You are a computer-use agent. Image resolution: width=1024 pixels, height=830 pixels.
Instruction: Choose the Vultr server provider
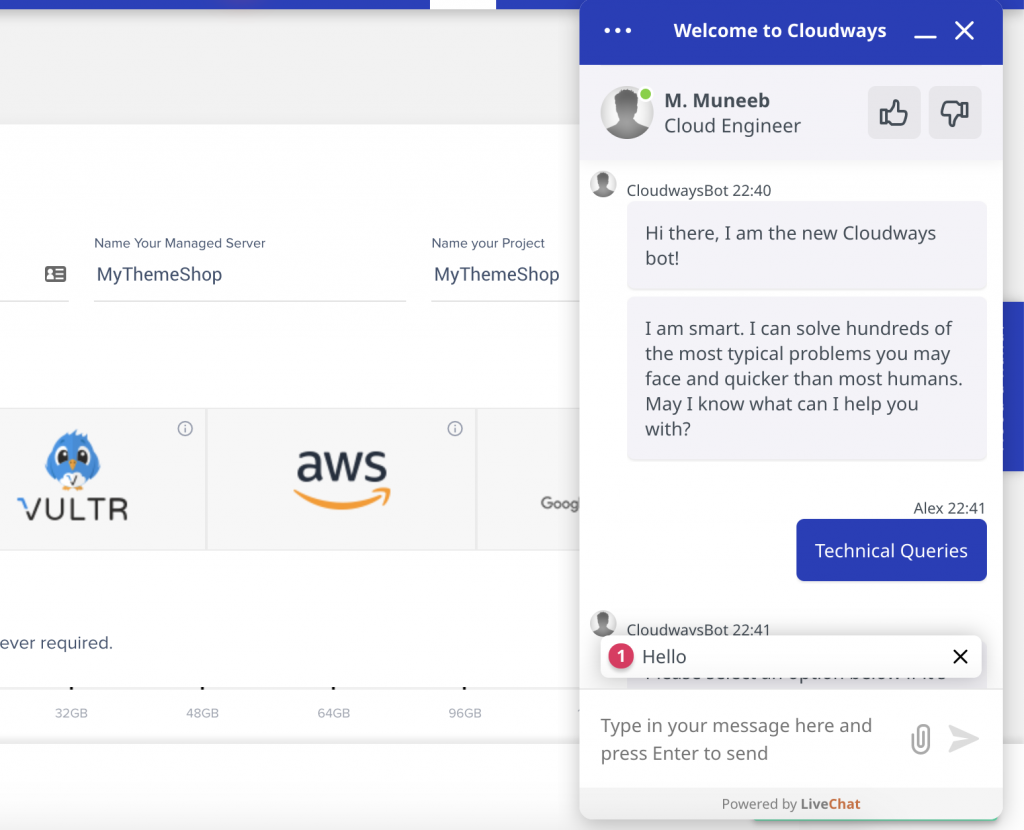point(103,479)
